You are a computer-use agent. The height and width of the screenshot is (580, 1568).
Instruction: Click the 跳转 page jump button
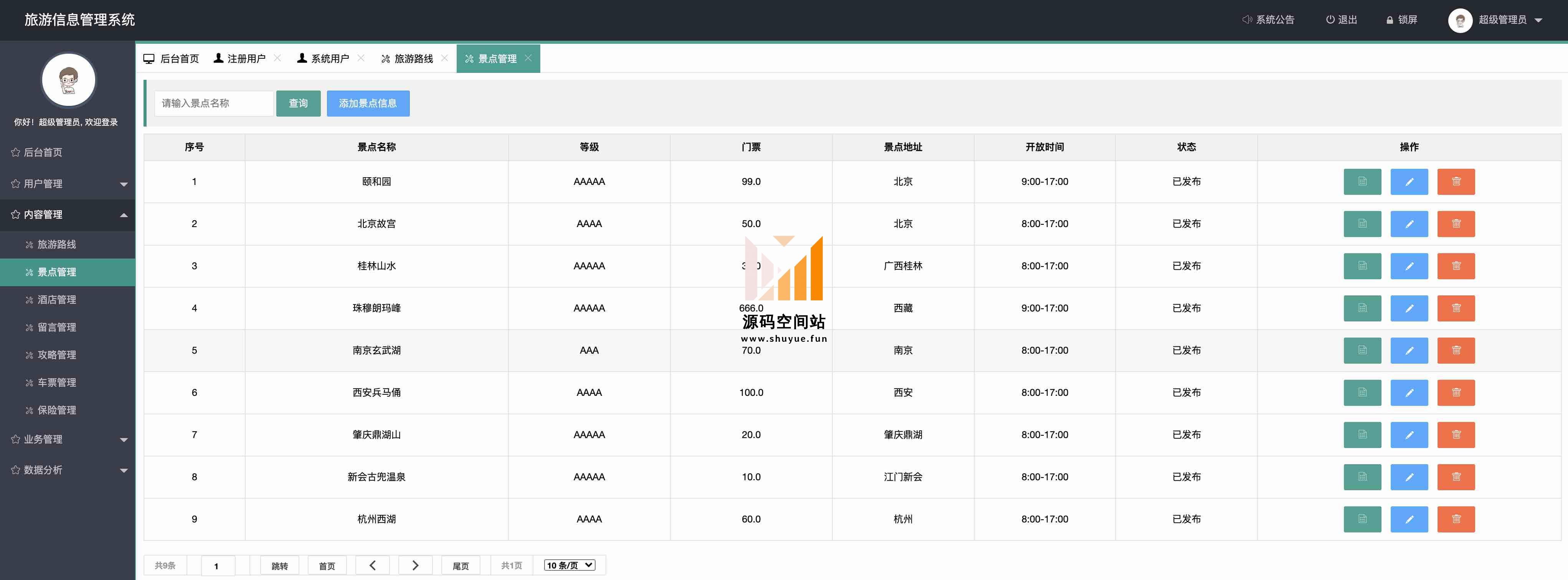279,566
